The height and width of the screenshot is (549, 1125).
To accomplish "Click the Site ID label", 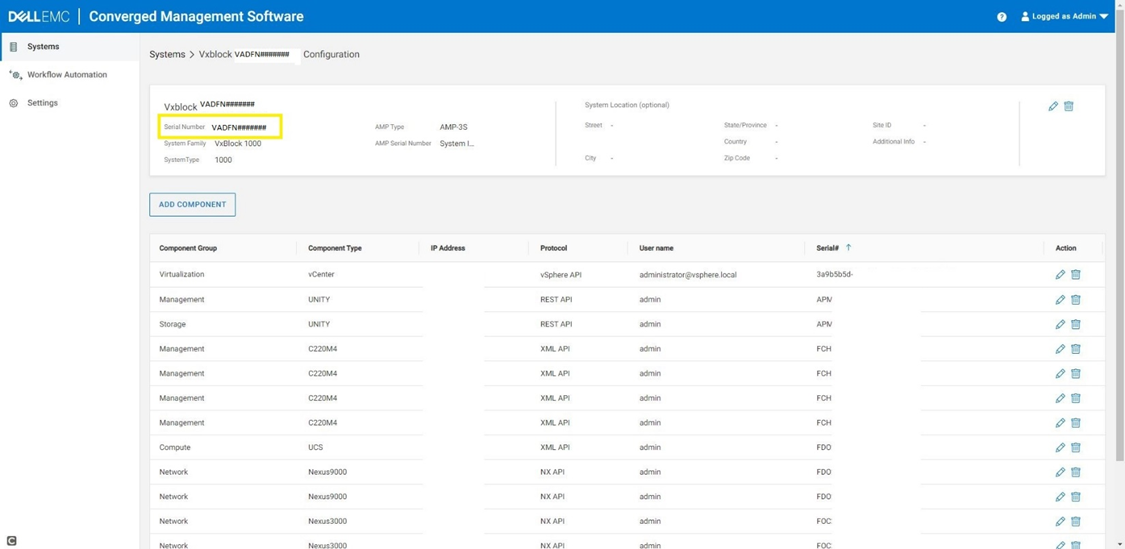I will pyautogui.click(x=882, y=126).
